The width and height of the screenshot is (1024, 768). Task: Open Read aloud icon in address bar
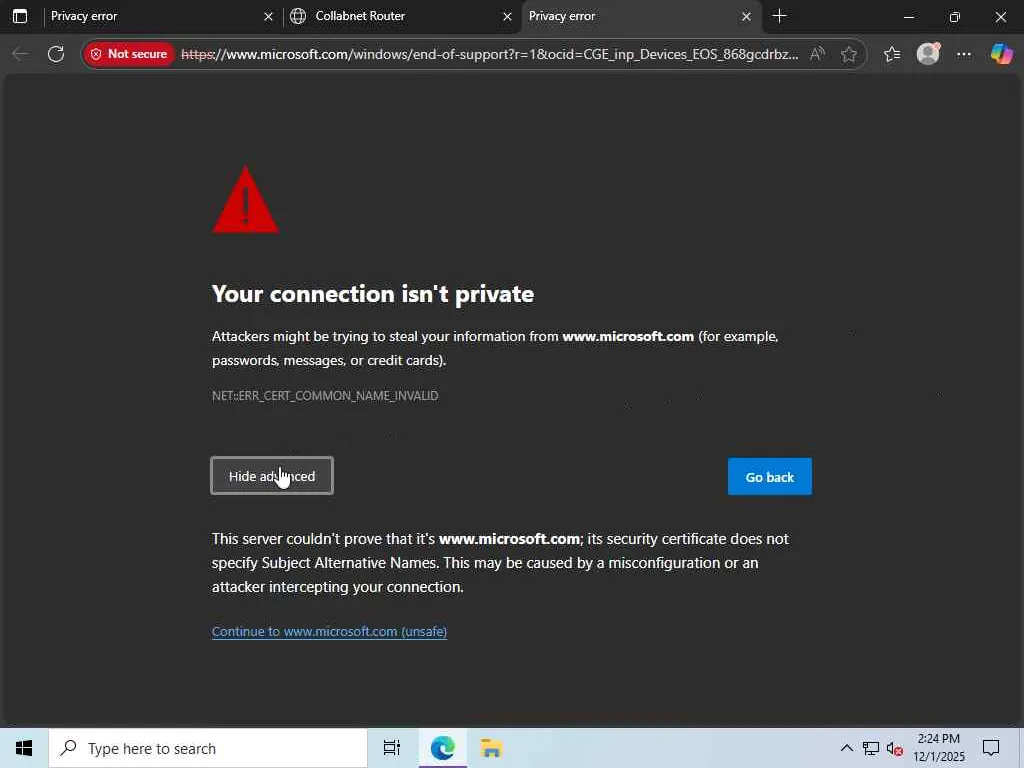point(817,54)
